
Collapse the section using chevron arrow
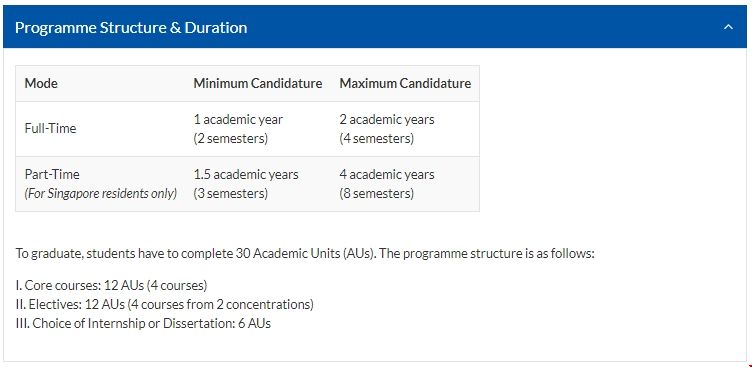728,27
